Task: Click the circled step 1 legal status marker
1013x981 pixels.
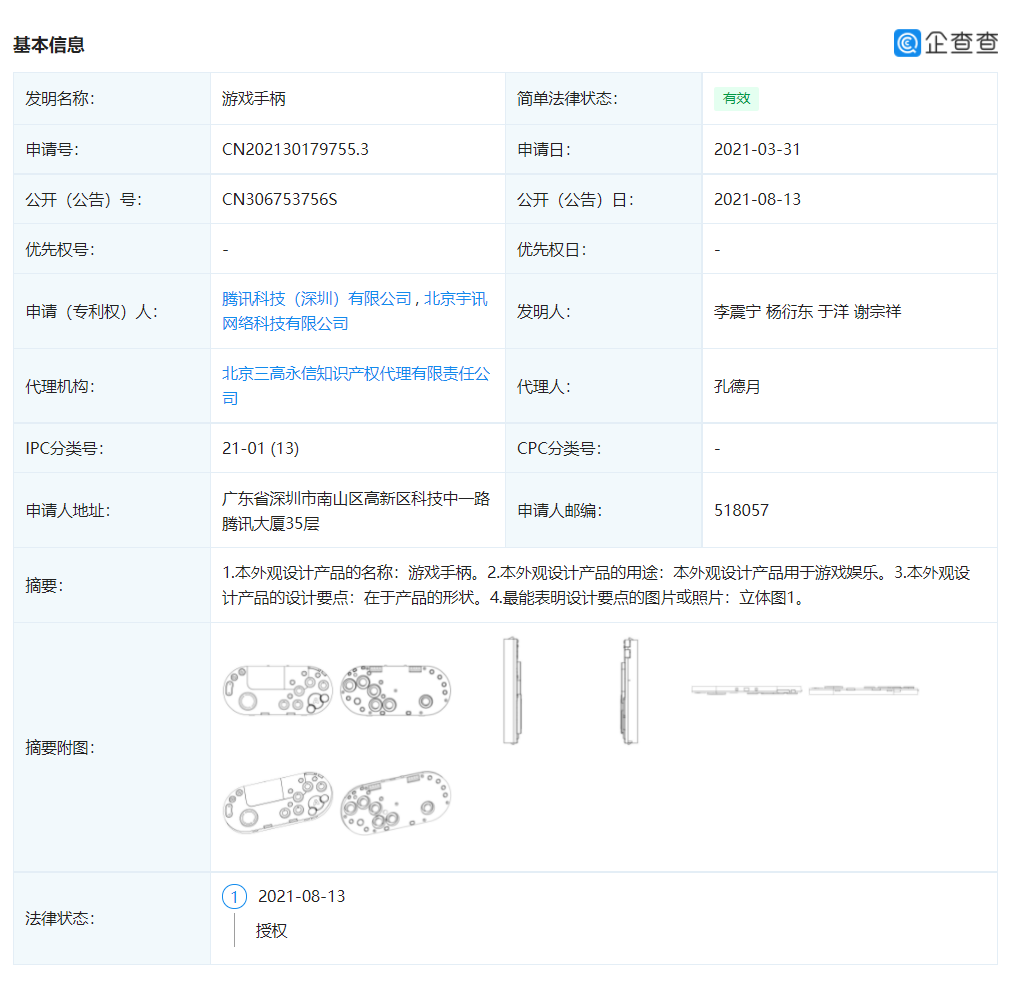Action: click(234, 896)
